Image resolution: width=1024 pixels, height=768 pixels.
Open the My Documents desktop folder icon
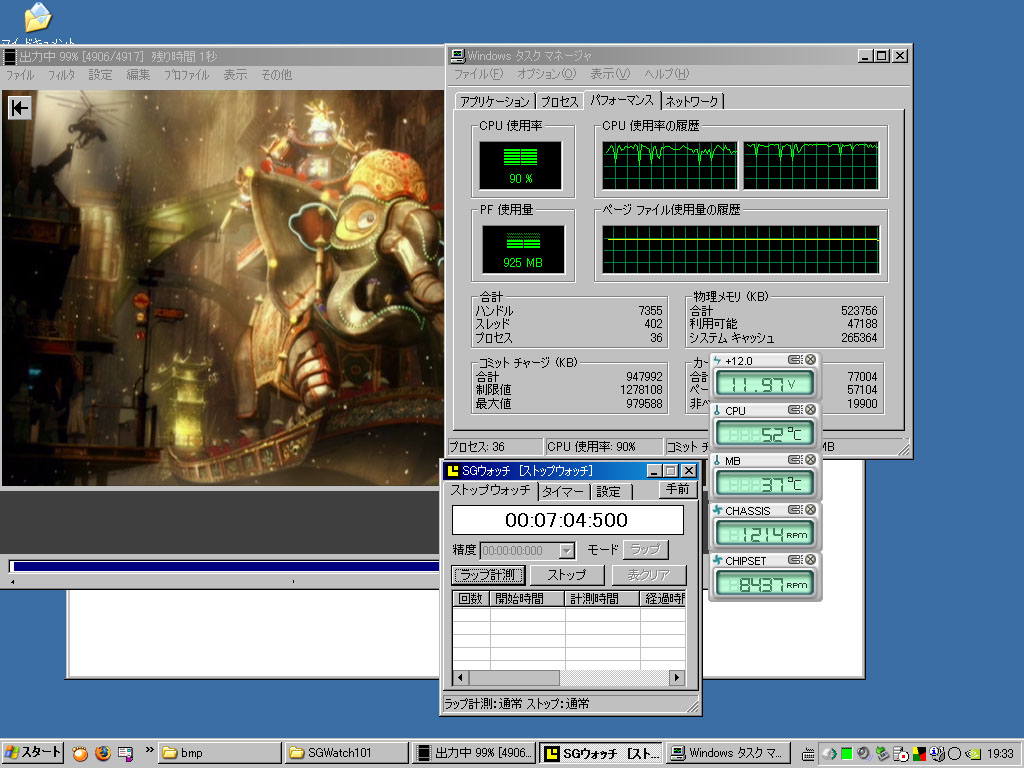[37, 18]
